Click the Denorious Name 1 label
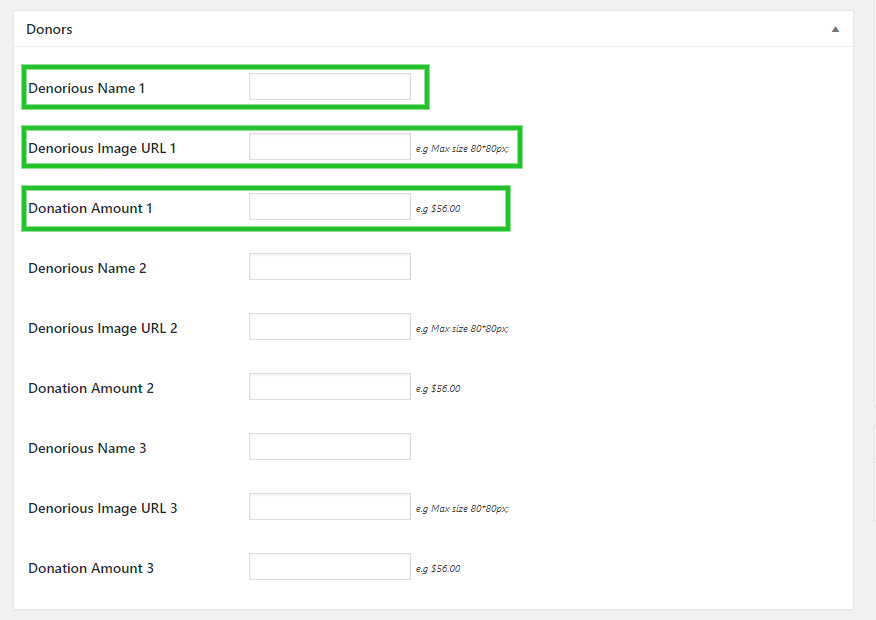This screenshot has width=876, height=620. 87,88
